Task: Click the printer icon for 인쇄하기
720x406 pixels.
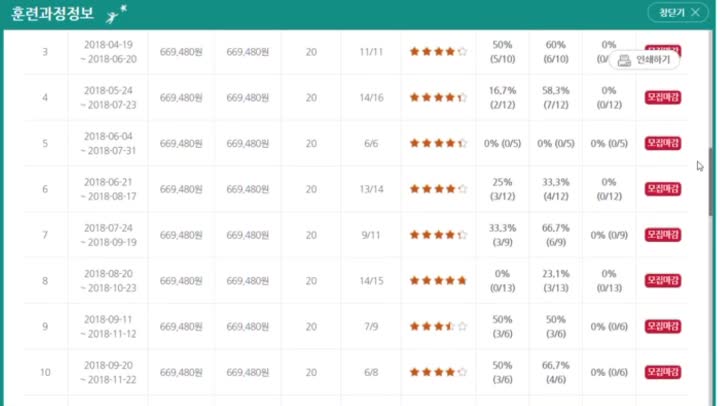Action: (x=624, y=60)
